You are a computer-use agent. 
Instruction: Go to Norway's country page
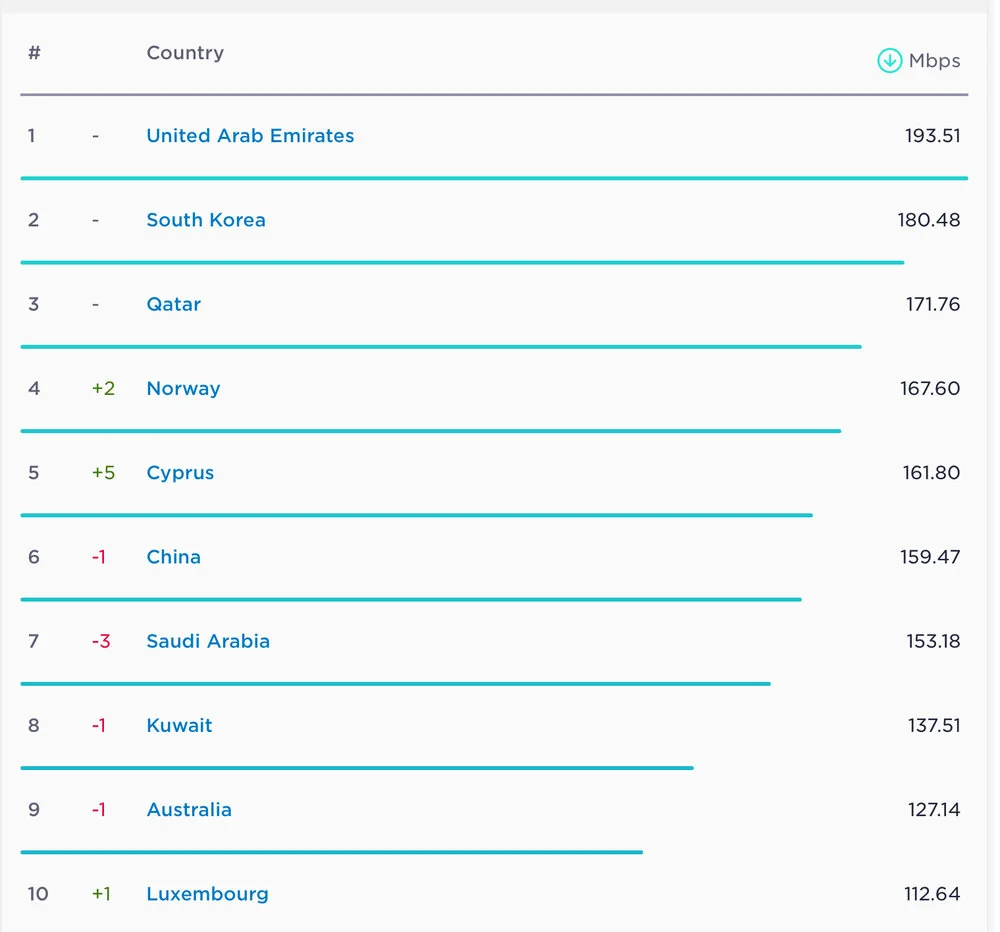click(x=183, y=388)
